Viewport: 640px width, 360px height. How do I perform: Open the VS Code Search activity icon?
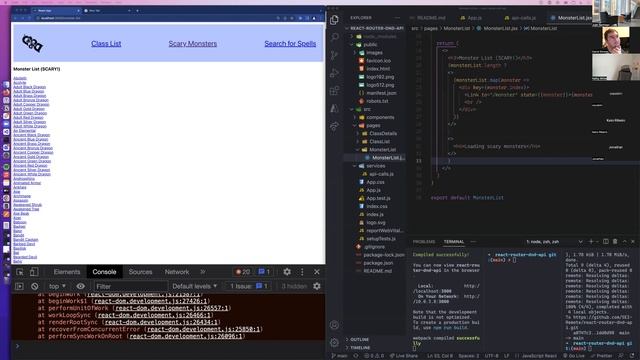pyautogui.click(x=334, y=38)
